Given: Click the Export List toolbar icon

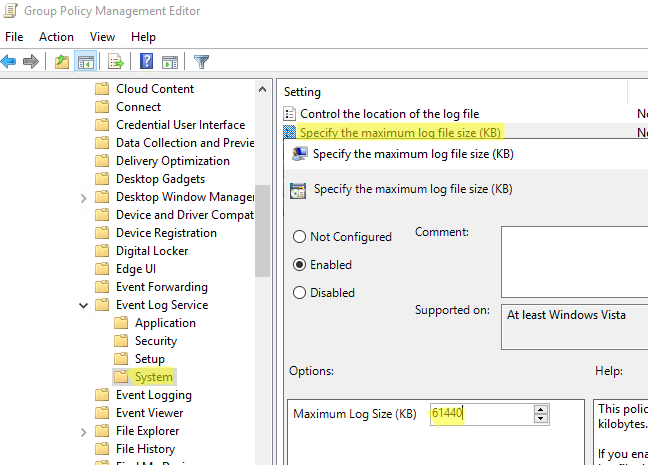Looking at the screenshot, I should [x=116, y=62].
